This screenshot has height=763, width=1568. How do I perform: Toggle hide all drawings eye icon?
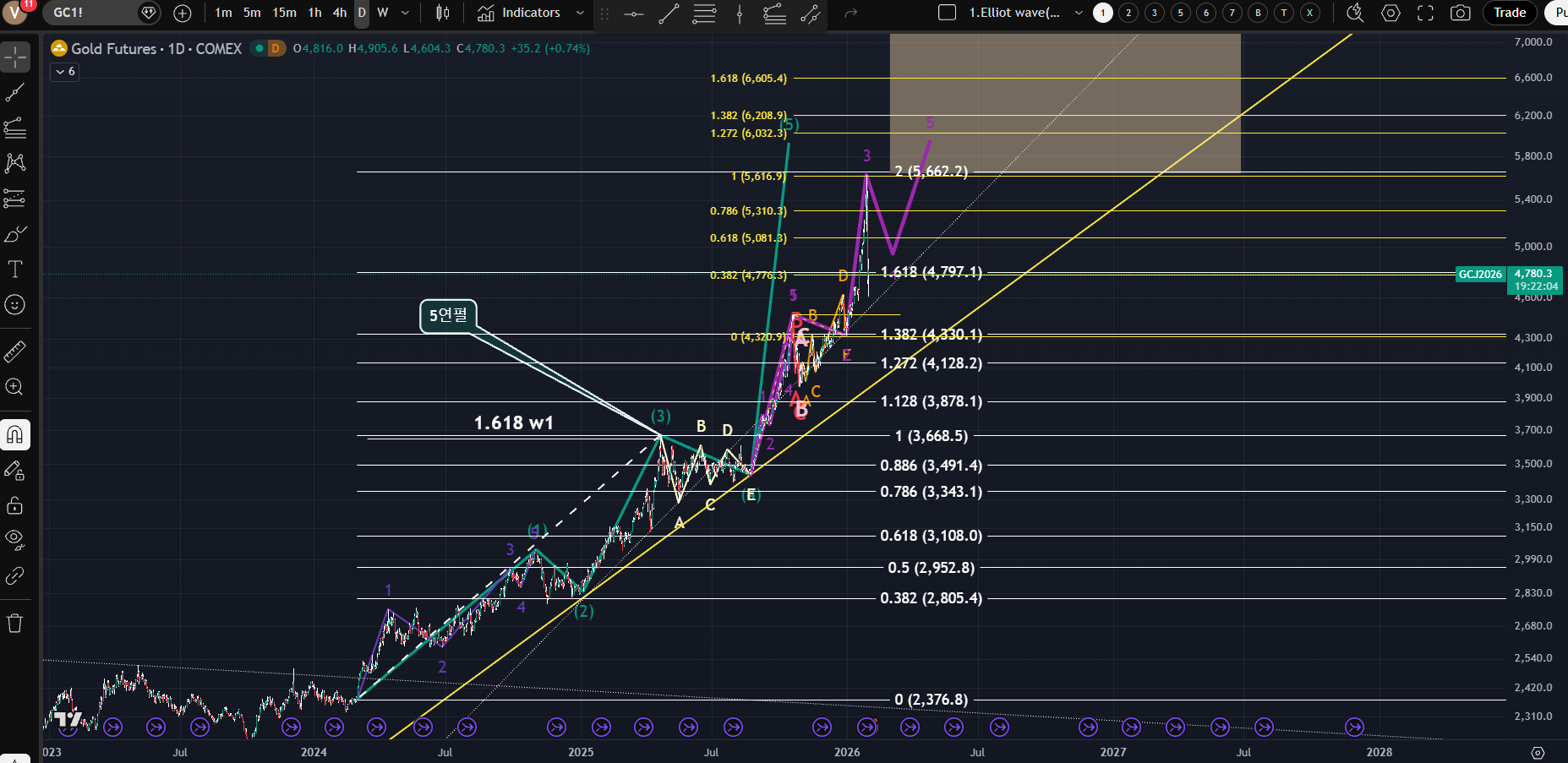(x=15, y=539)
